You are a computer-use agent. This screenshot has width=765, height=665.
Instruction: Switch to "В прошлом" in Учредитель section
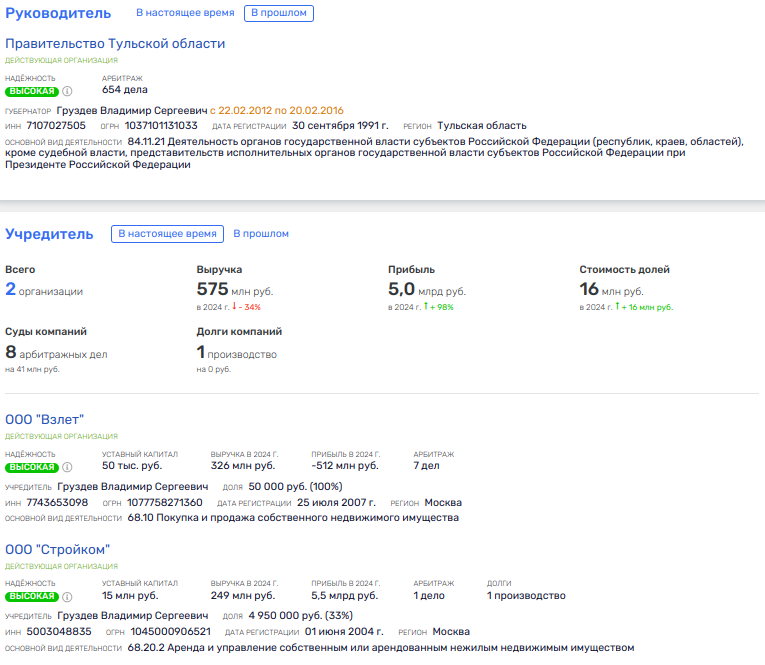tap(261, 234)
